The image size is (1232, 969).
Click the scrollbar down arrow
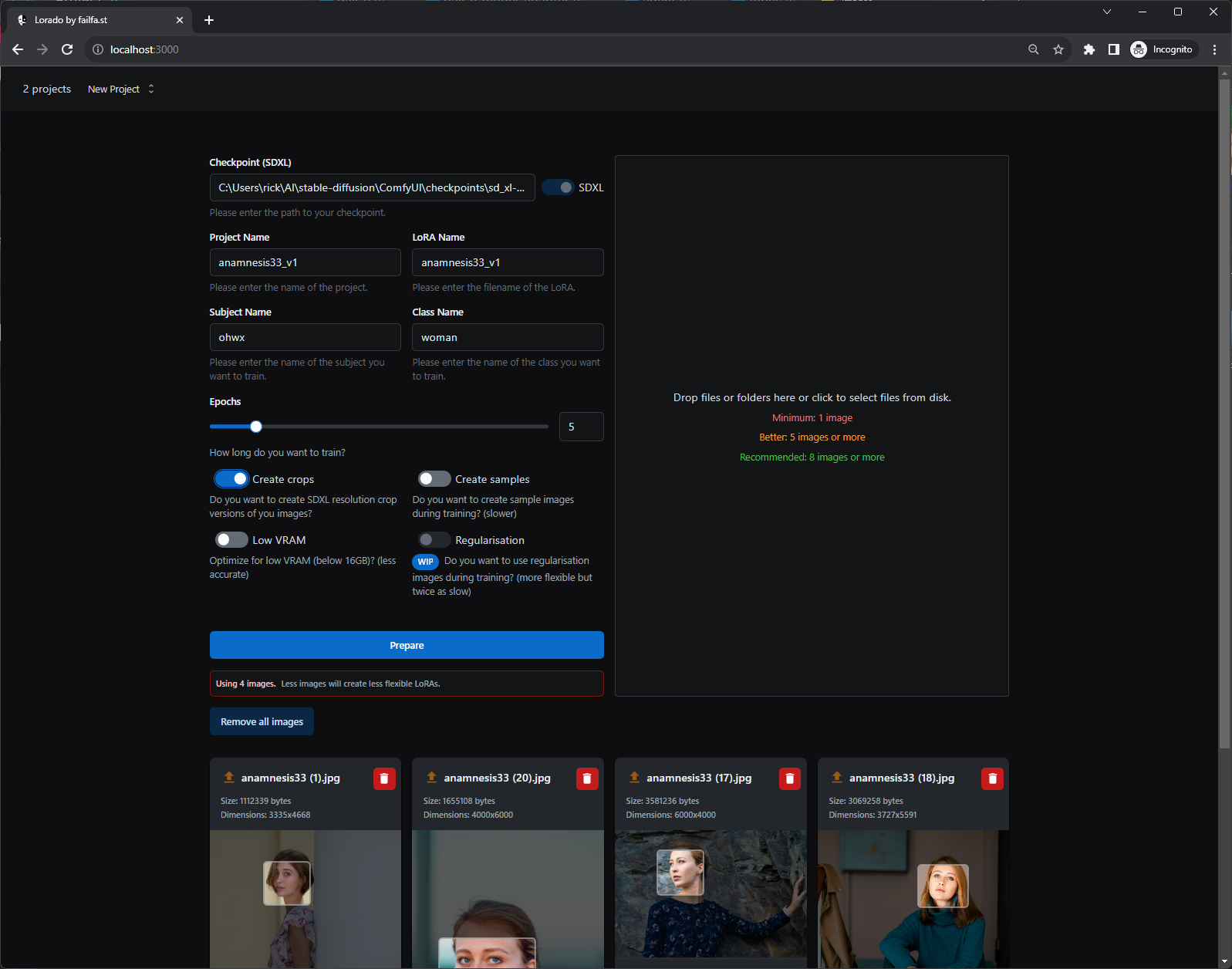(1224, 961)
